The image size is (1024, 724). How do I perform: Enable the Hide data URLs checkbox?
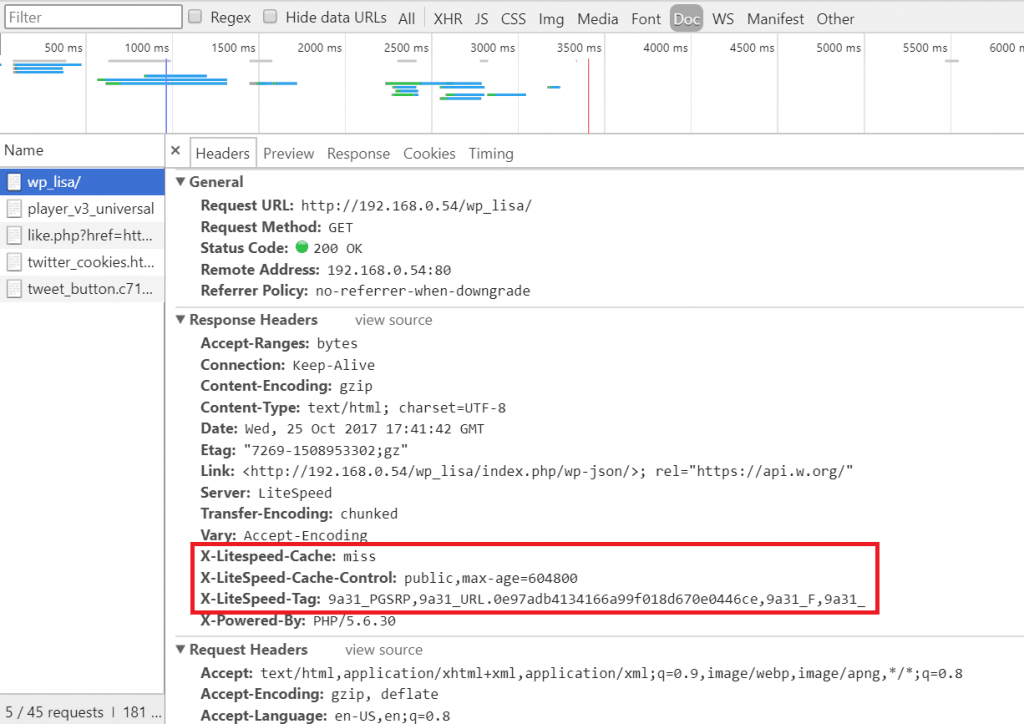[x=270, y=16]
